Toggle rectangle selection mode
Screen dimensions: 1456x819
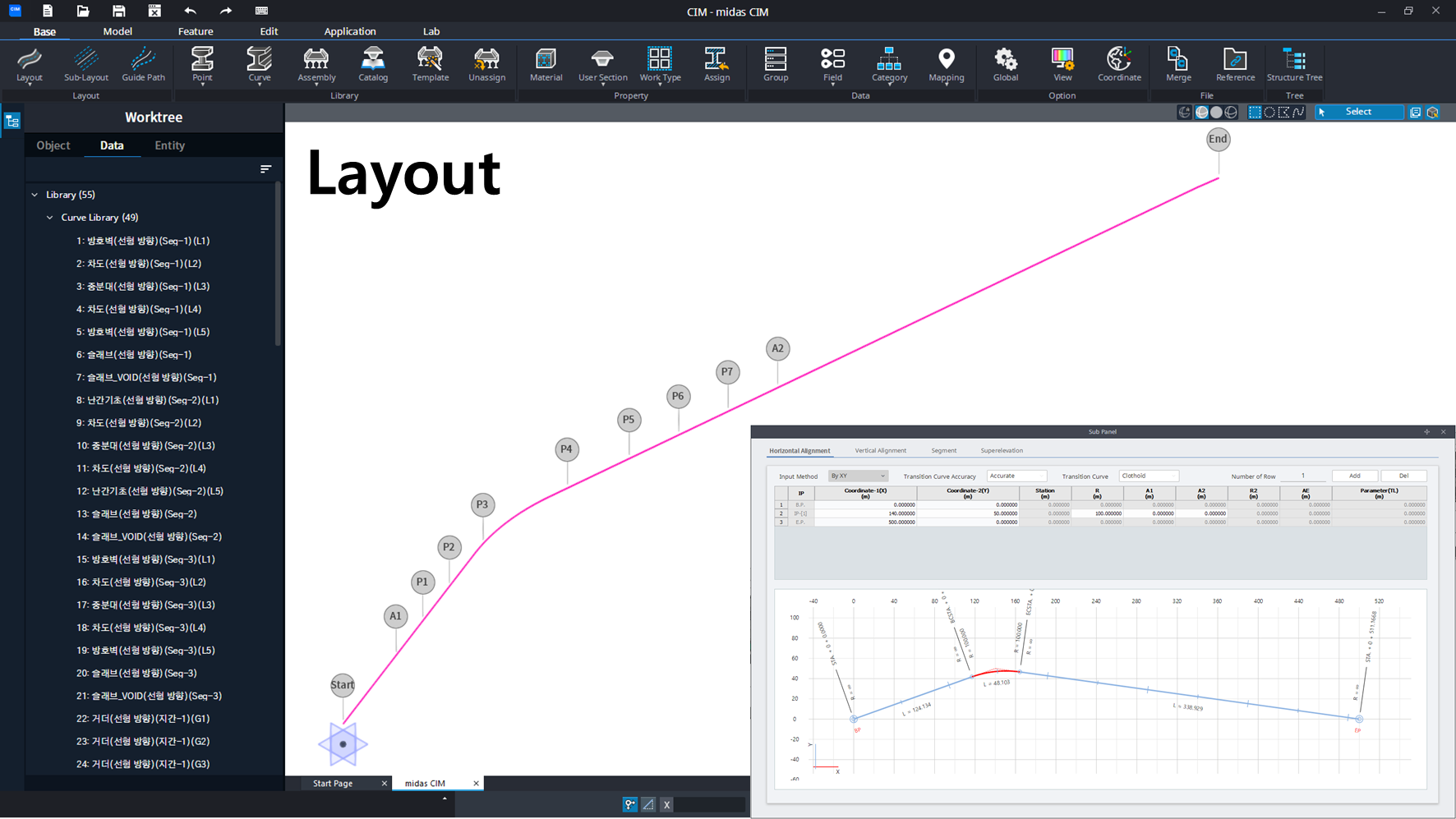[x=1255, y=113]
